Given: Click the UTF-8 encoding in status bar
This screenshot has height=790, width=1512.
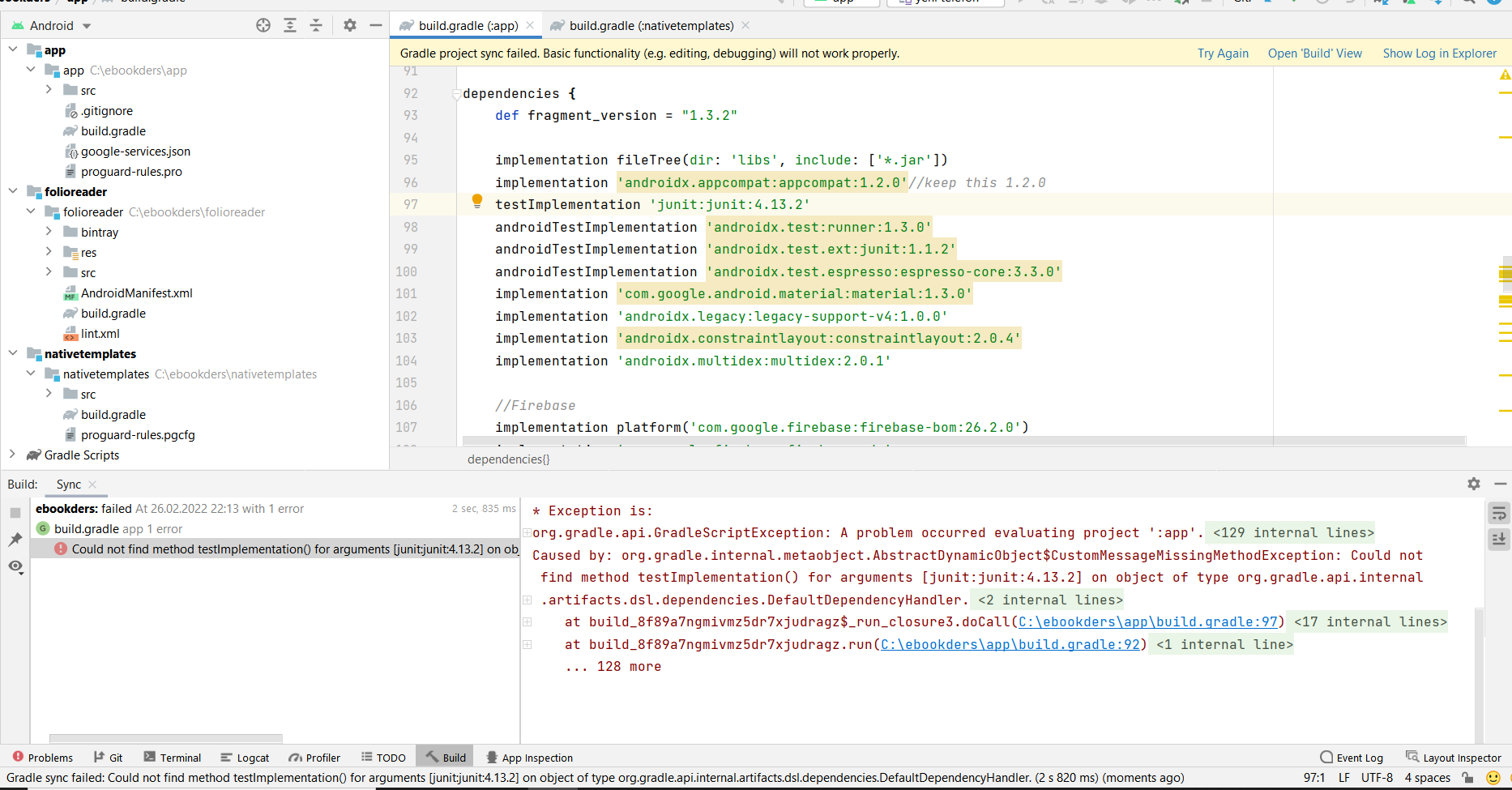Looking at the screenshot, I should click(1377, 778).
